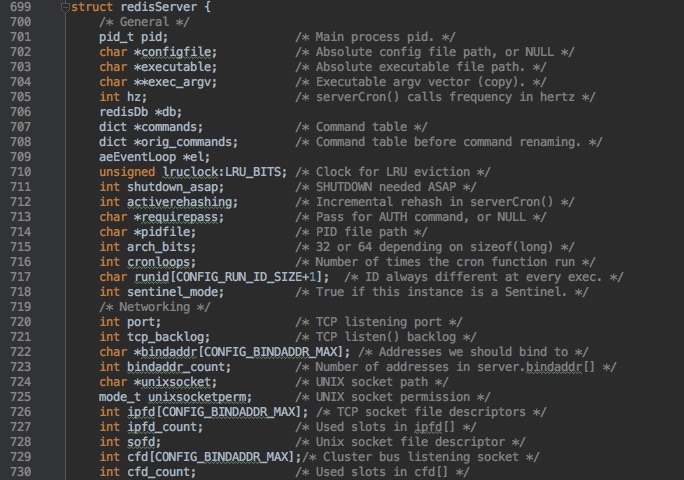Click line number 699 in gutter
This screenshot has width=684, height=480.
21,7
